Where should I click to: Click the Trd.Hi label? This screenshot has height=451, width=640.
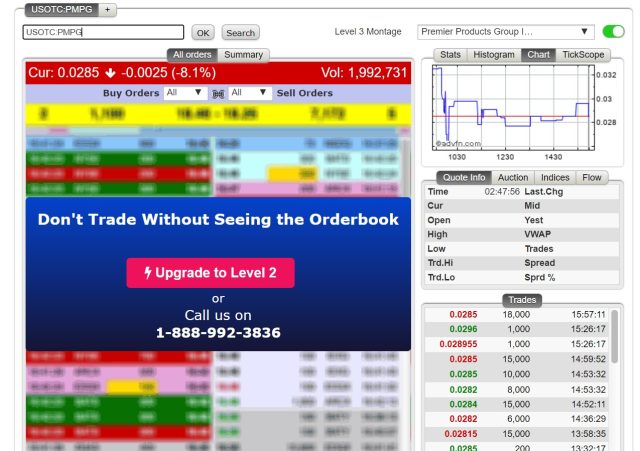click(x=440, y=263)
